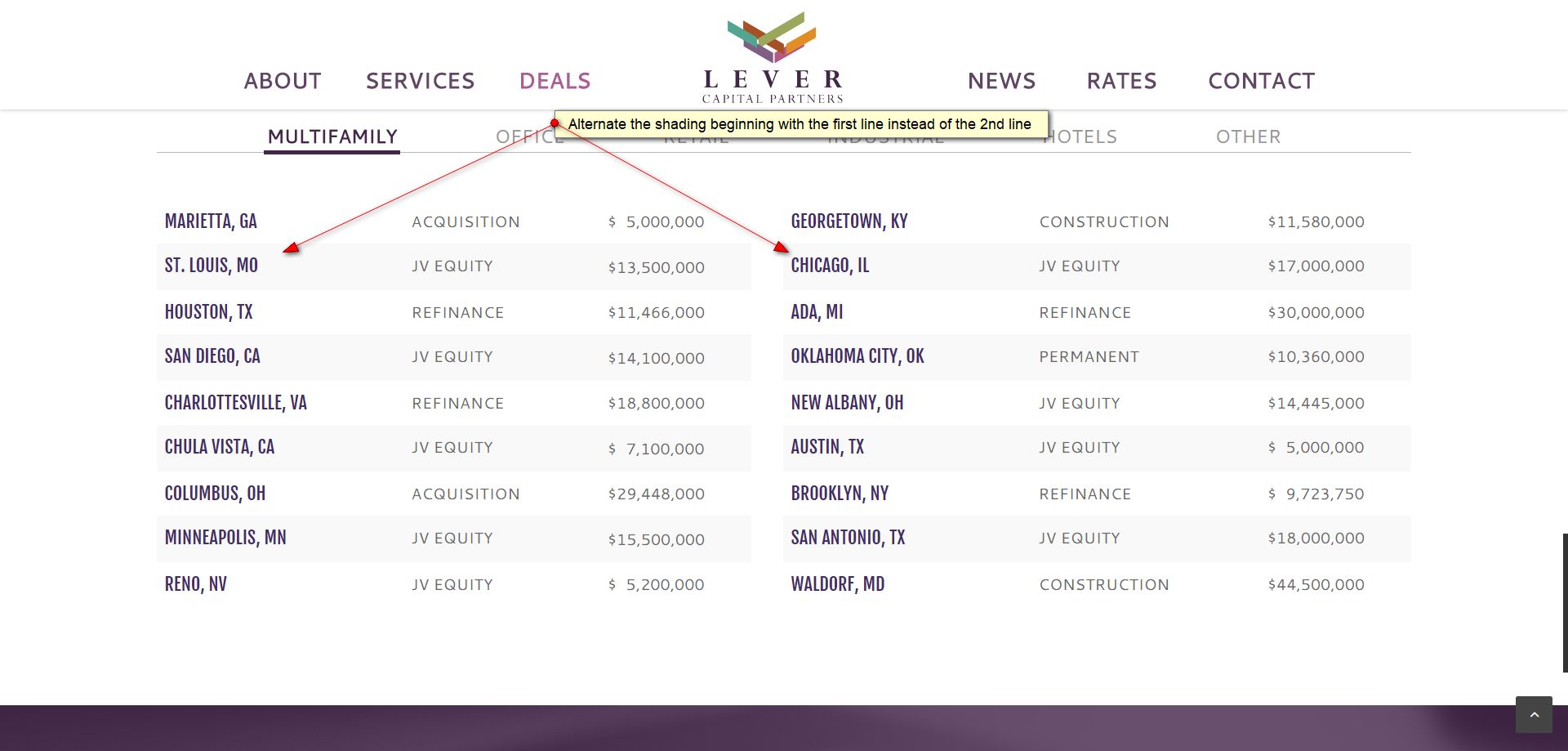Click the $18,800,000 amount
1568x751 pixels.
click(x=657, y=404)
